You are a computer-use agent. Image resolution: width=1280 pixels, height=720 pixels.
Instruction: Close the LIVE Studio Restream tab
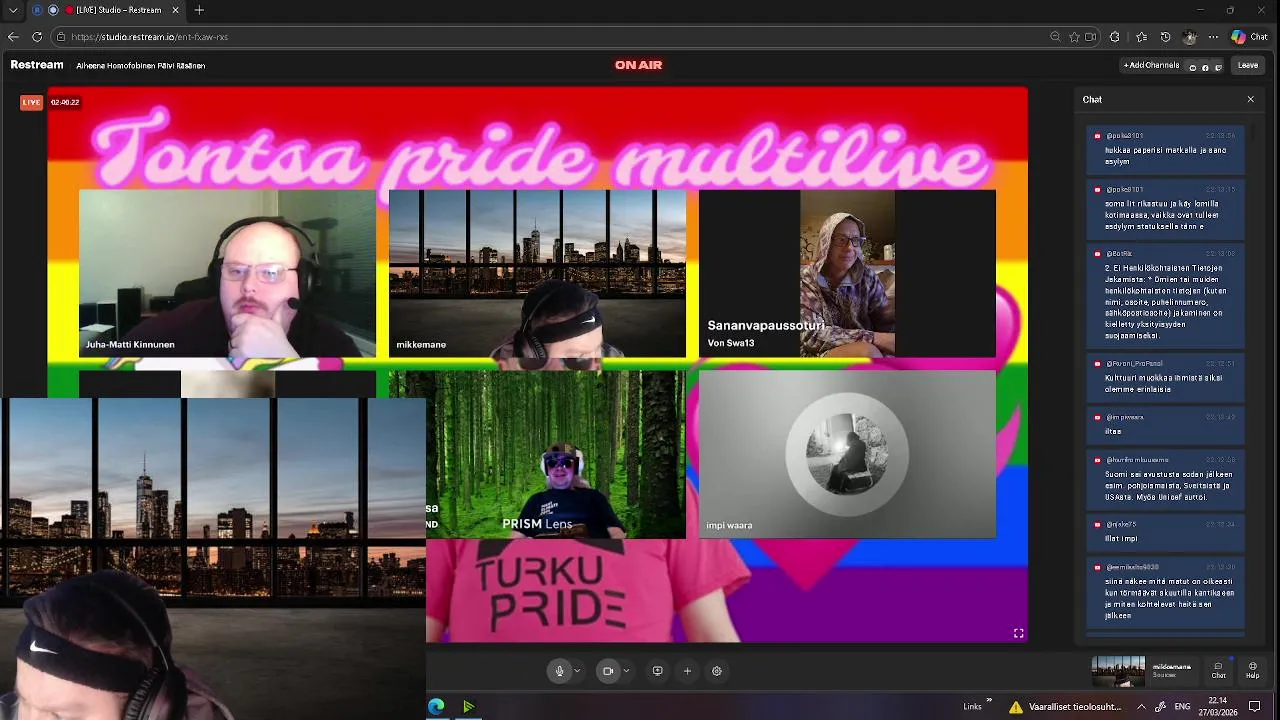(x=176, y=10)
